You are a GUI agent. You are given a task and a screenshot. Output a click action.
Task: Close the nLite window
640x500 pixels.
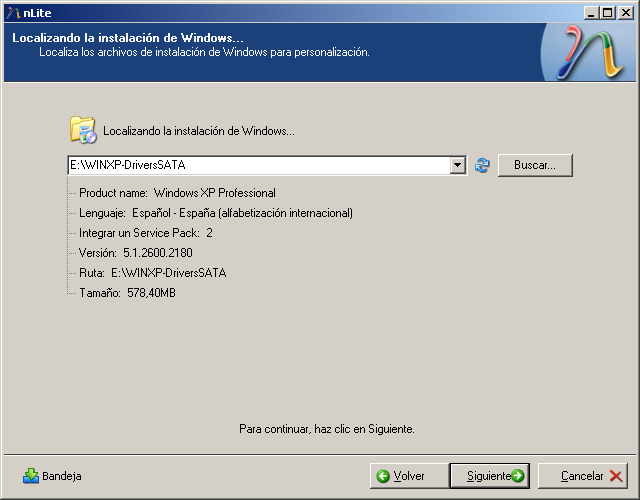(625, 13)
